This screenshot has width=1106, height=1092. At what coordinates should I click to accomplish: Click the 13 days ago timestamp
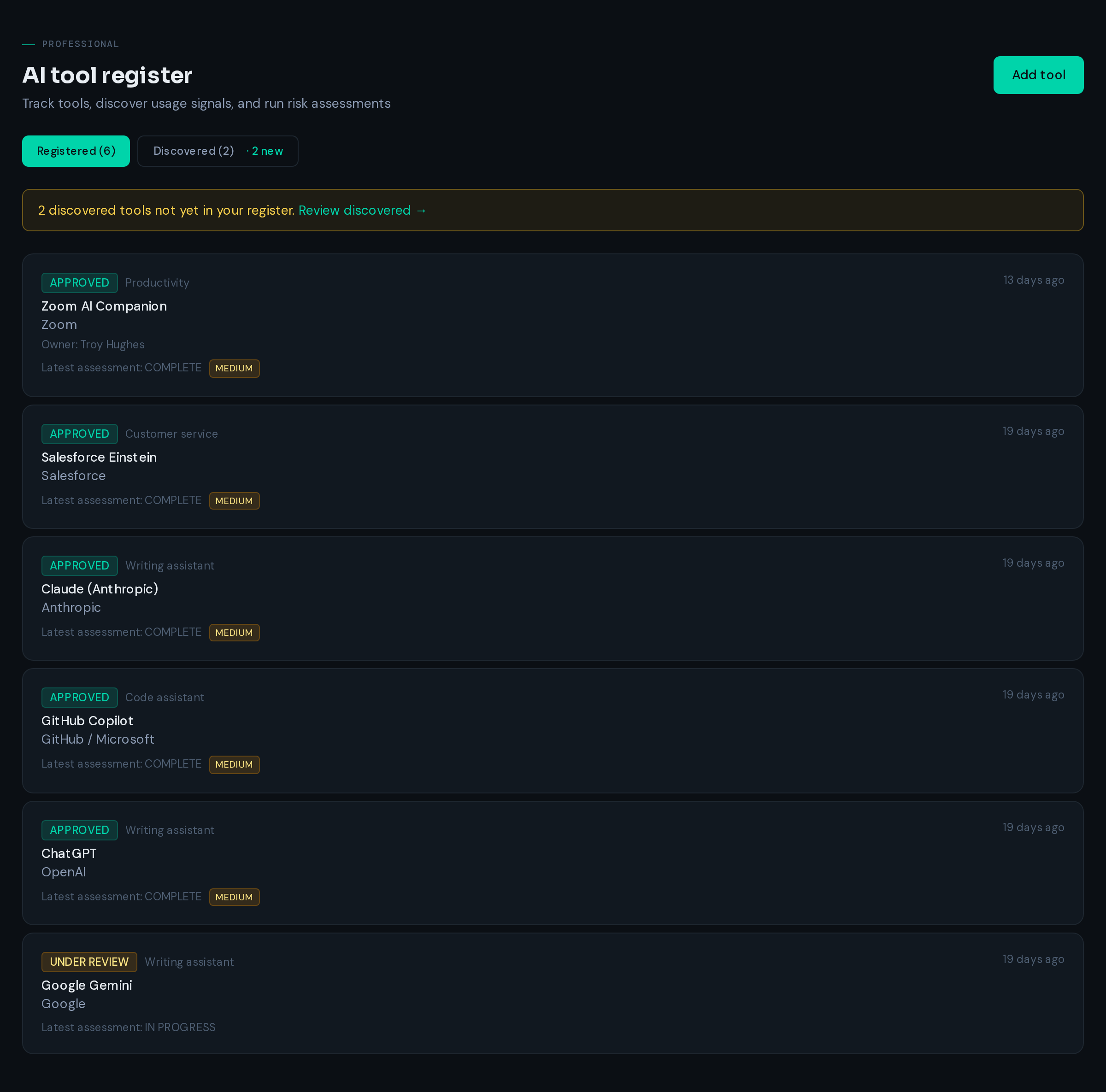click(x=1033, y=280)
